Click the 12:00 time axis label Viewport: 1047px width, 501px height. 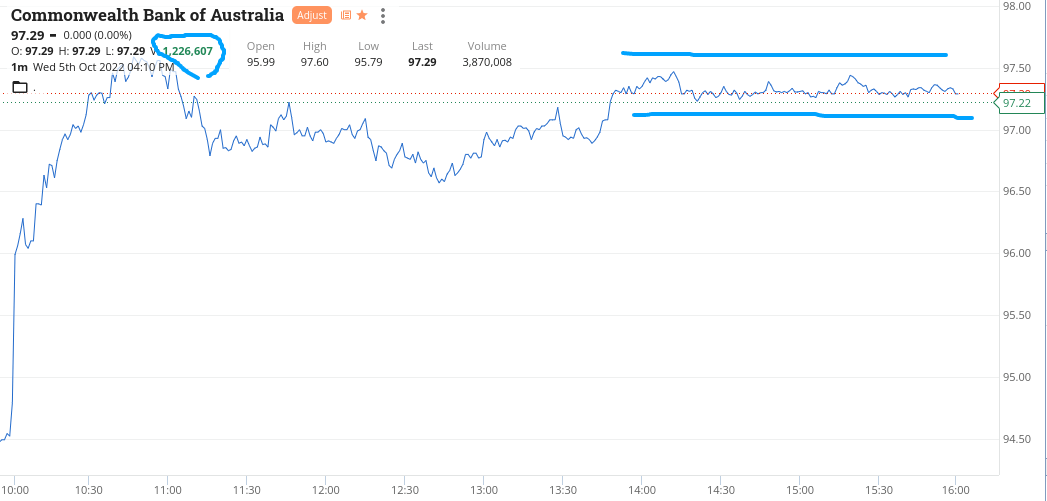click(326, 490)
